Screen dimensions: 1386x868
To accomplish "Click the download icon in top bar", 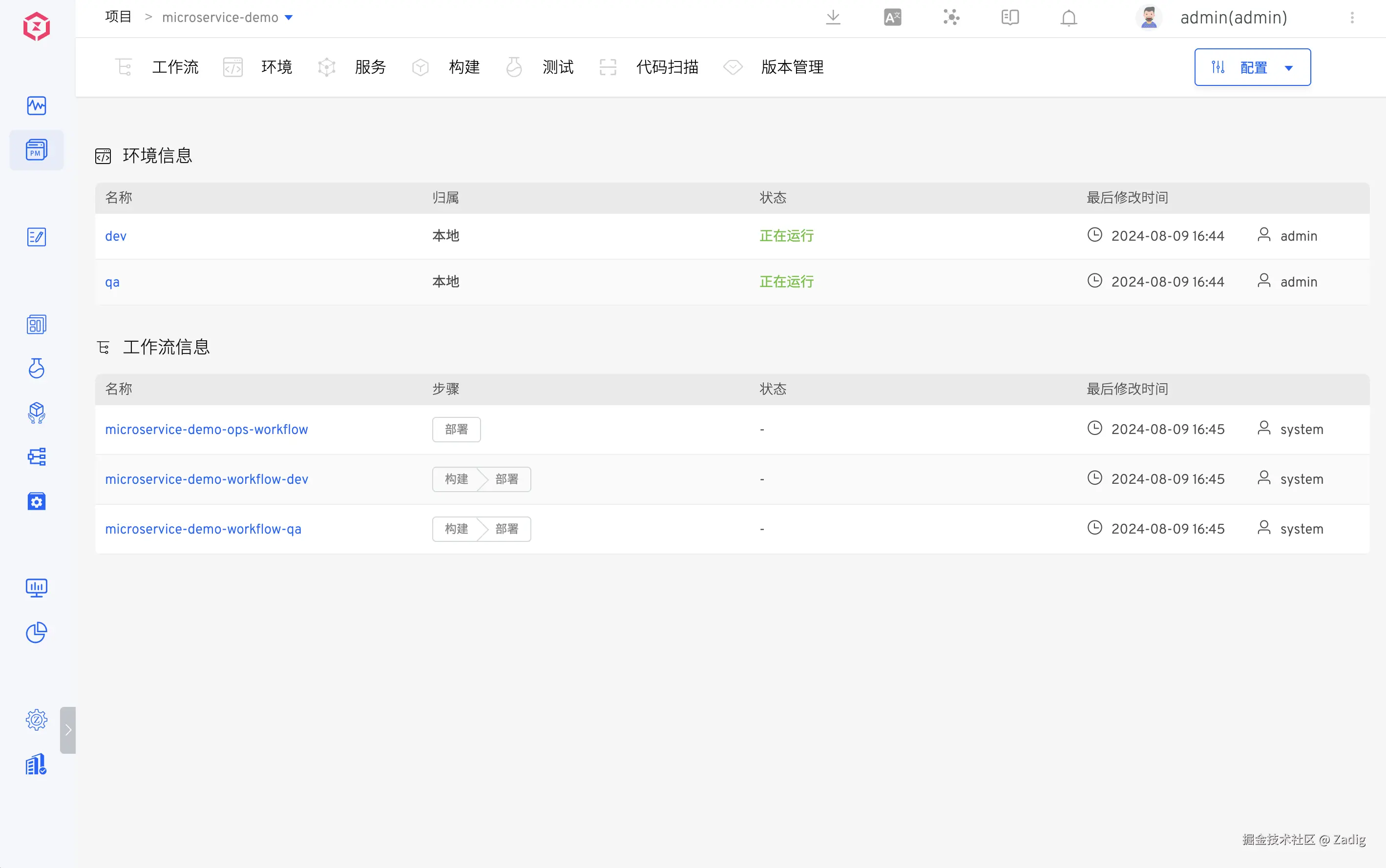I will (833, 17).
